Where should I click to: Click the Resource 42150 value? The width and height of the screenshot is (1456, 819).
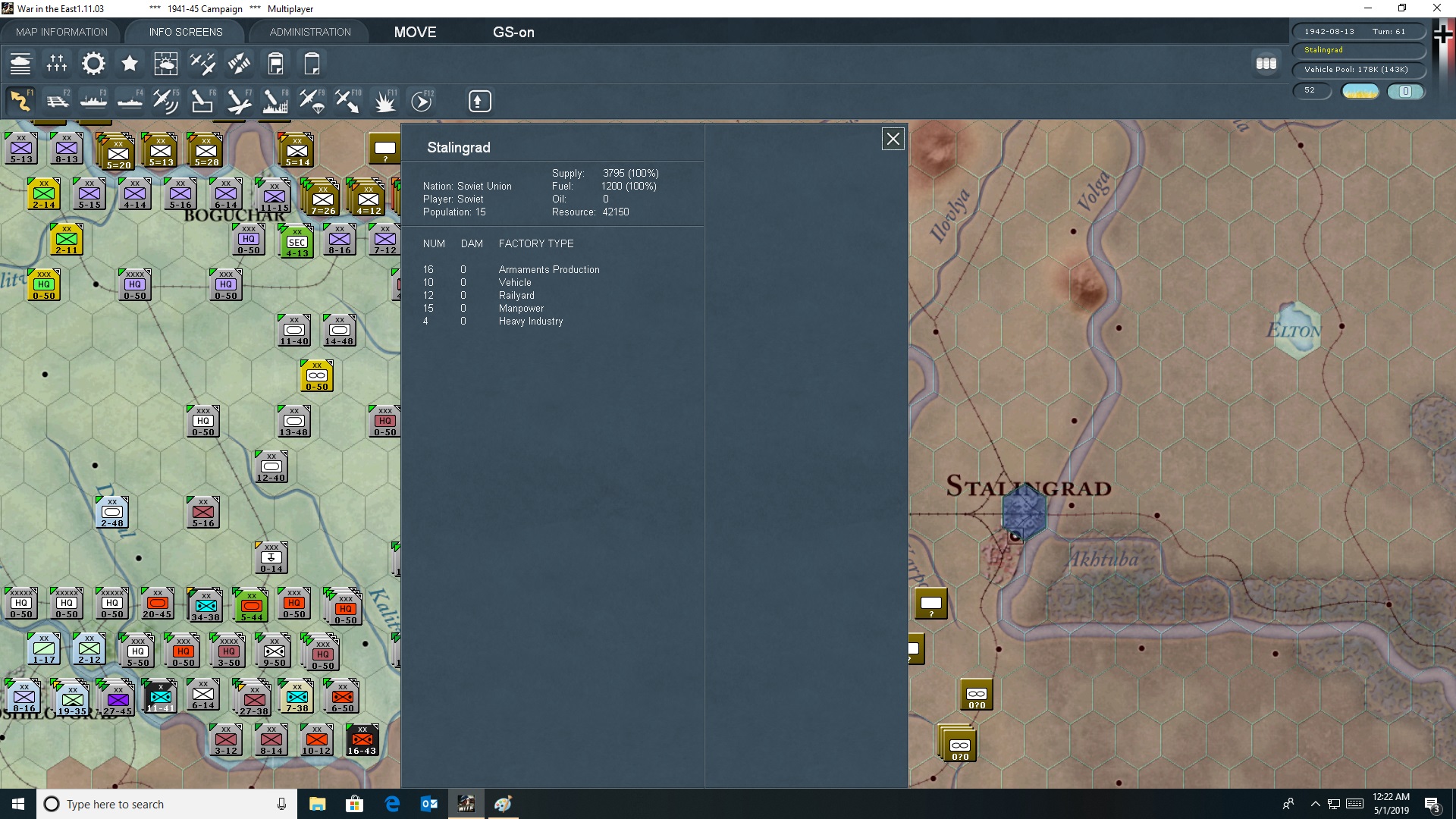point(616,212)
